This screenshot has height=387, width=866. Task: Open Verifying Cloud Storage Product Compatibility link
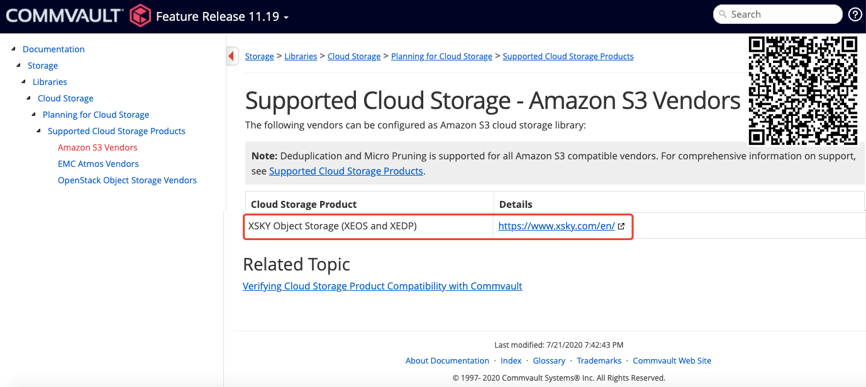pyautogui.click(x=382, y=286)
